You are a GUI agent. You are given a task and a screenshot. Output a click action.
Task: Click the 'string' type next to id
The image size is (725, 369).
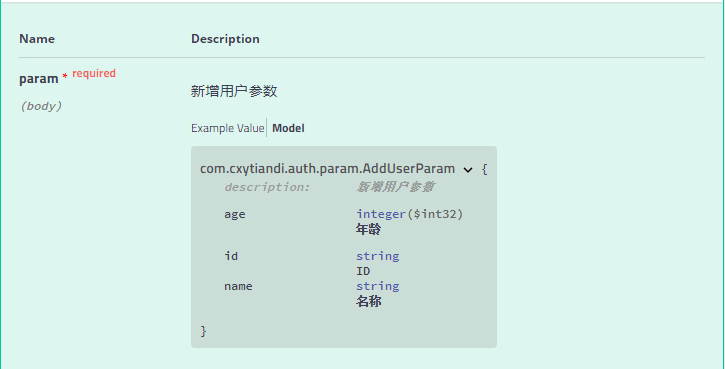point(378,256)
